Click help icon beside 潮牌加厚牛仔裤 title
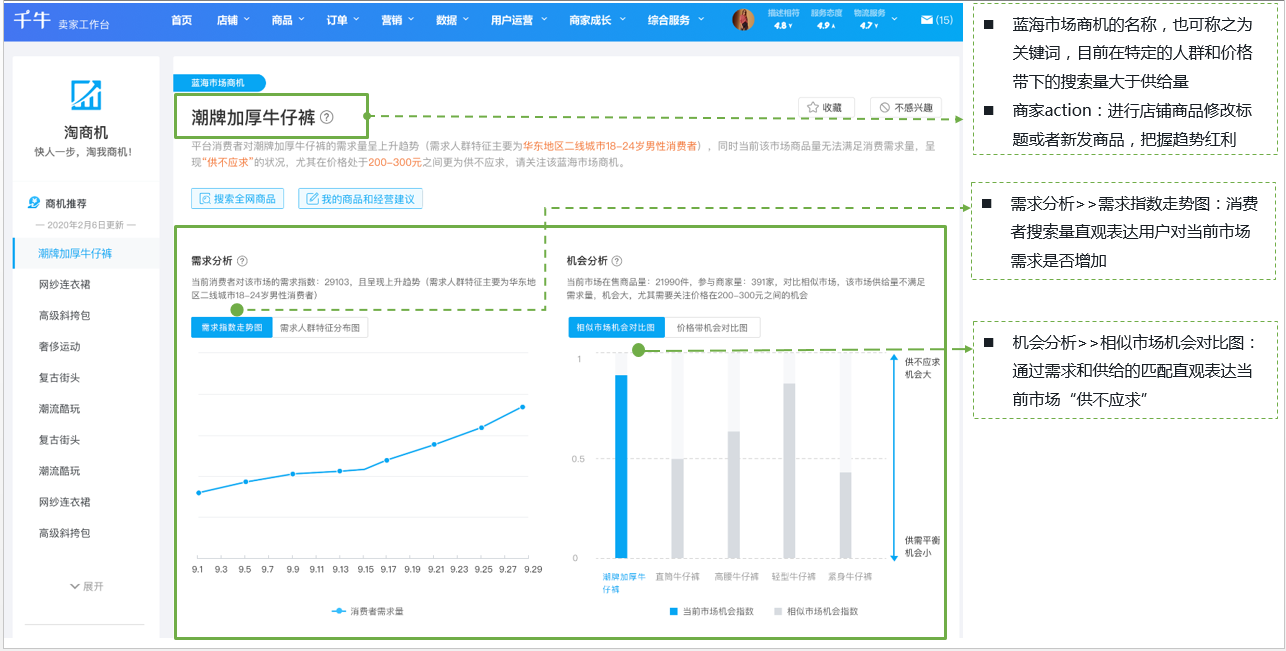This screenshot has width=1286, height=651. click(x=327, y=118)
